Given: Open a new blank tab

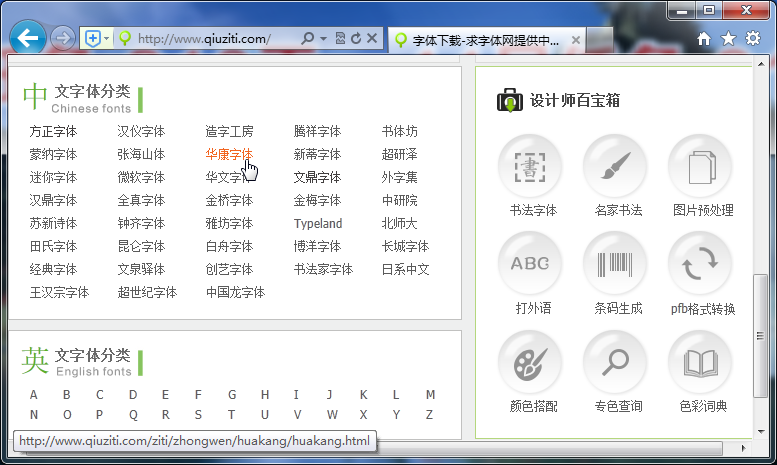Looking at the screenshot, I should click(x=600, y=40).
